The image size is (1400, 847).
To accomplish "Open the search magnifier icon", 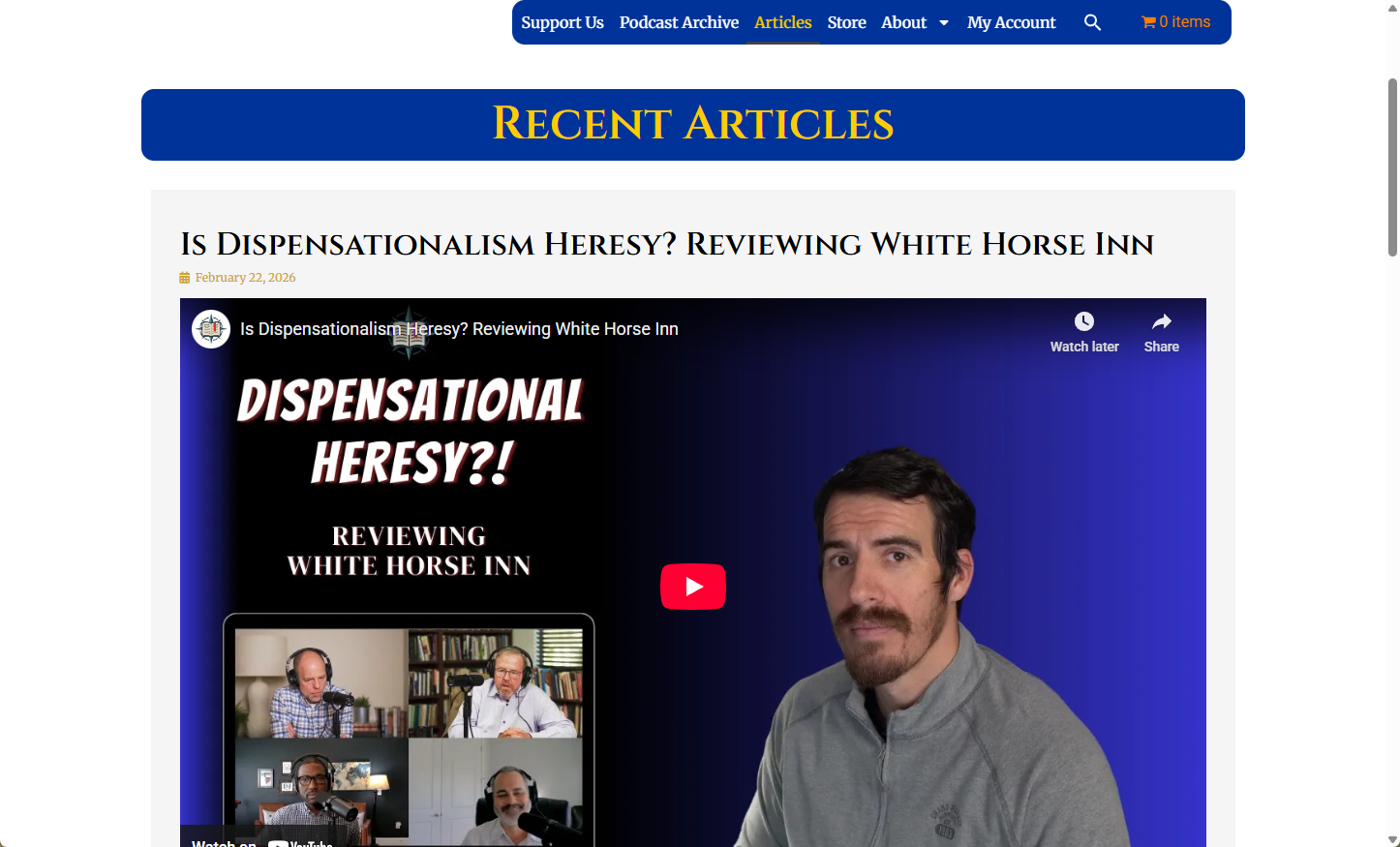I will (1092, 22).
